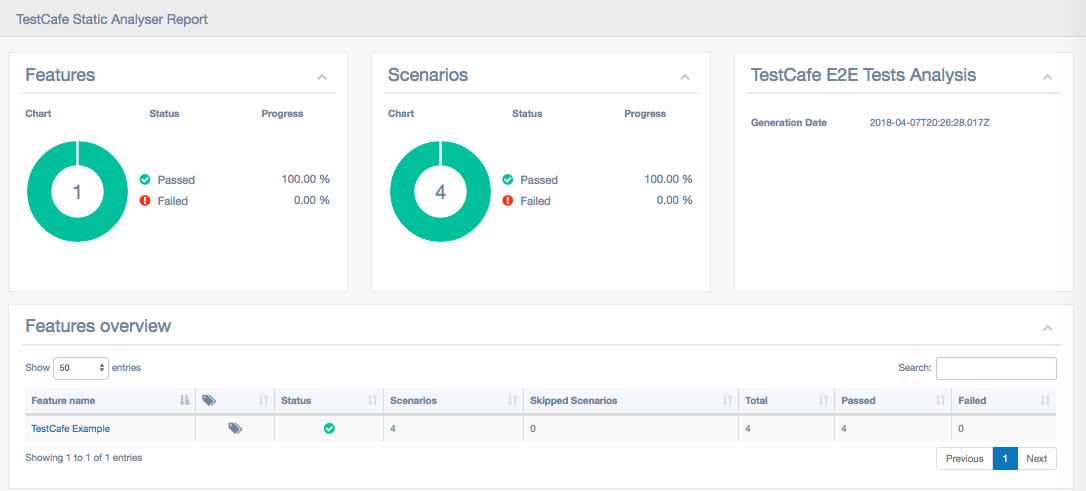Click the Scenarios 100.00 % passed value
Viewport: 1086px width, 491px height.
tap(668, 179)
